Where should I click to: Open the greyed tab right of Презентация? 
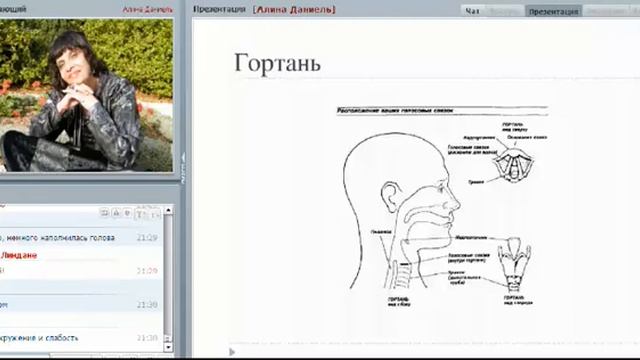[x=606, y=11]
